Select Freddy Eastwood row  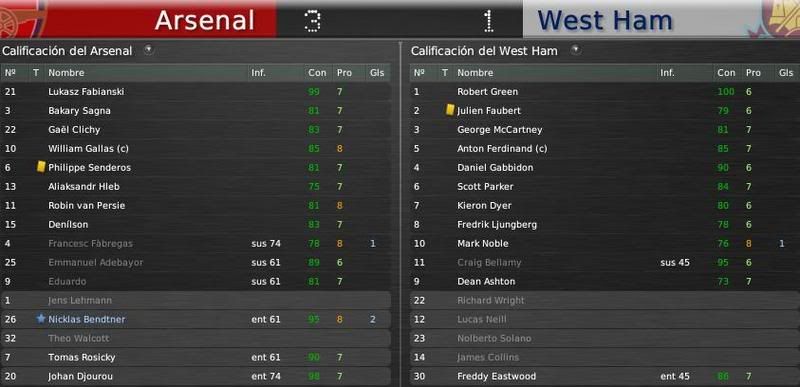(605, 376)
